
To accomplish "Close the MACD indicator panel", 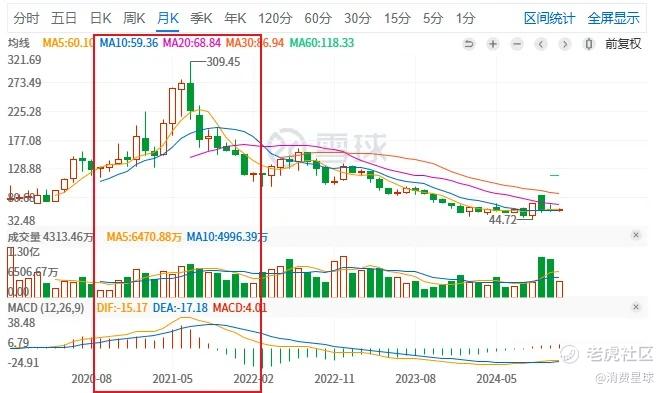I will click(636, 307).
